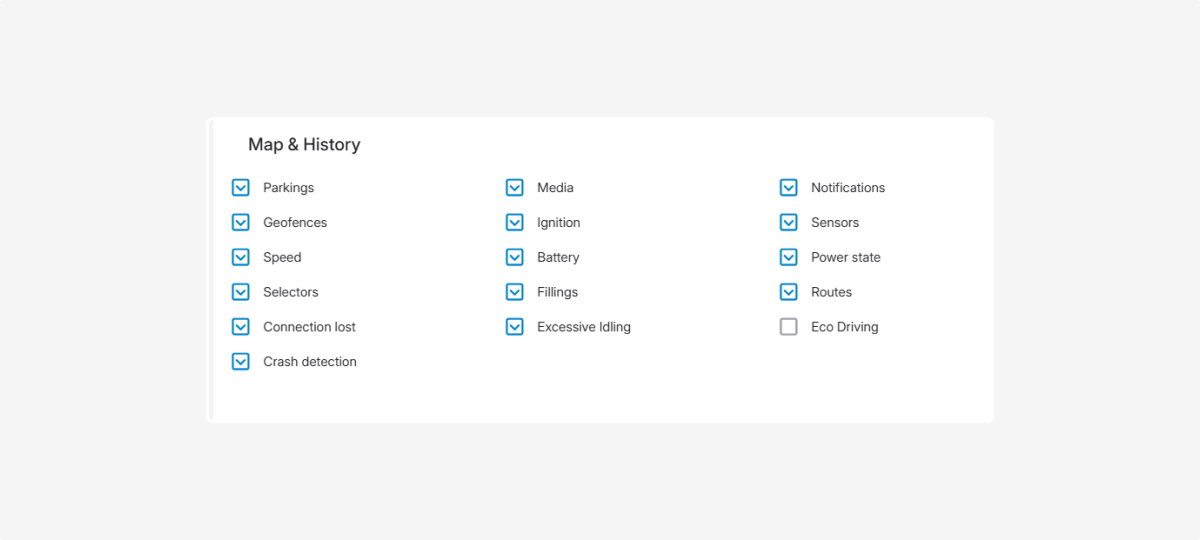This screenshot has width=1200, height=540.
Task: Uncheck Excessive Idling checkbox
Action: tap(514, 327)
